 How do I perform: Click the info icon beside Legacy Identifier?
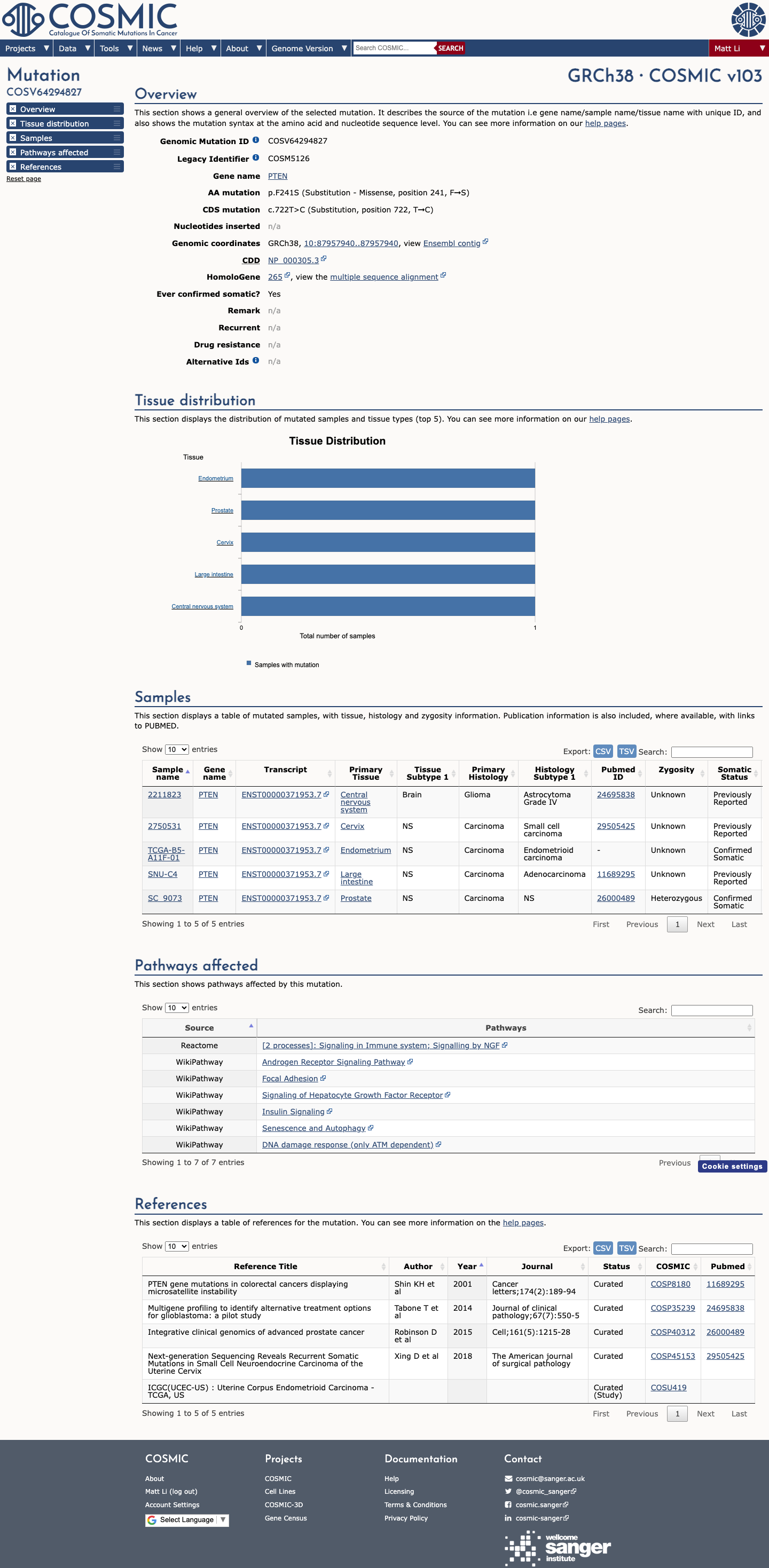tap(256, 157)
